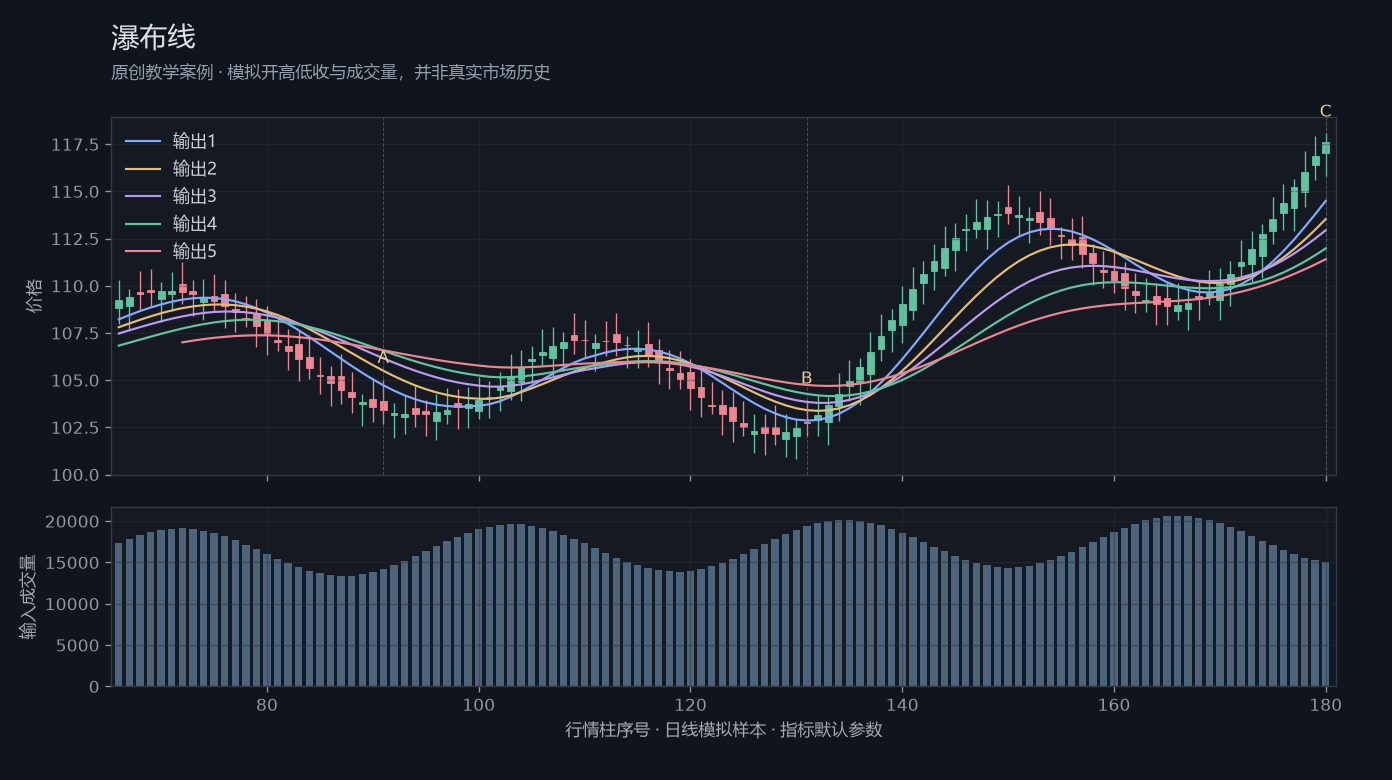Select legend entry 输出5
The height and width of the screenshot is (780, 1392).
coord(194,251)
